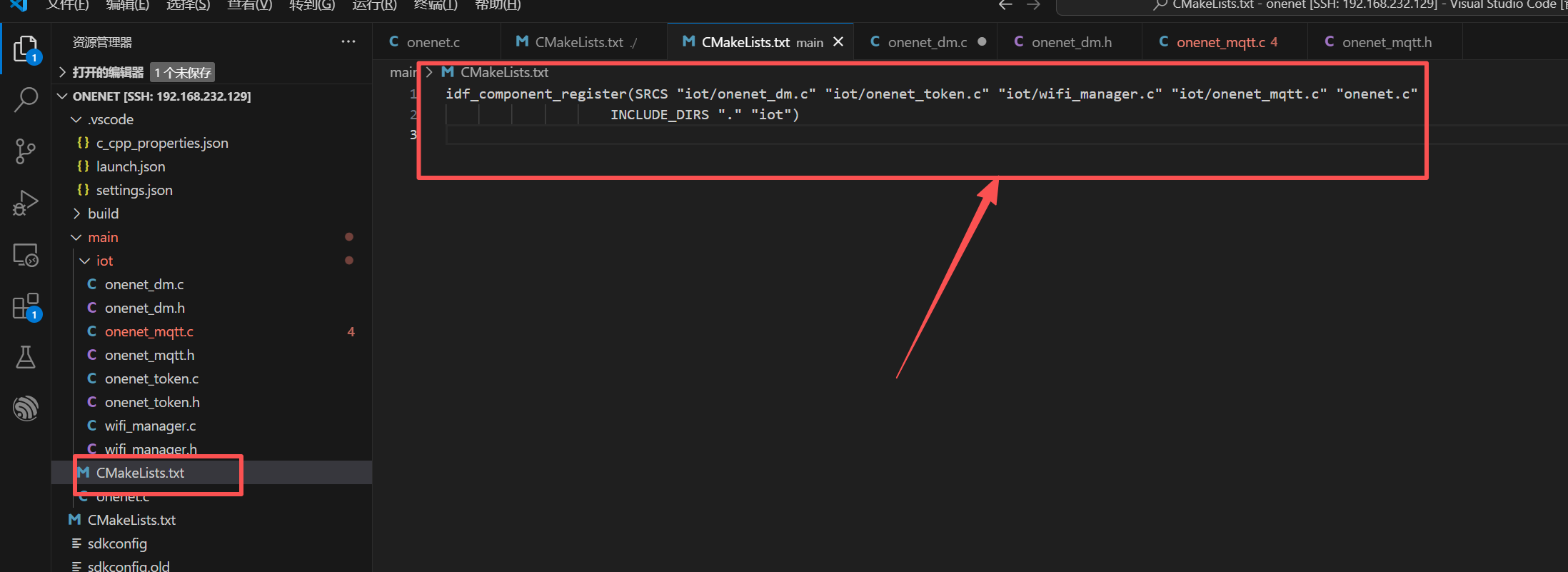Go forward with the right arrow
The image size is (1568, 572).
pos(1033,5)
